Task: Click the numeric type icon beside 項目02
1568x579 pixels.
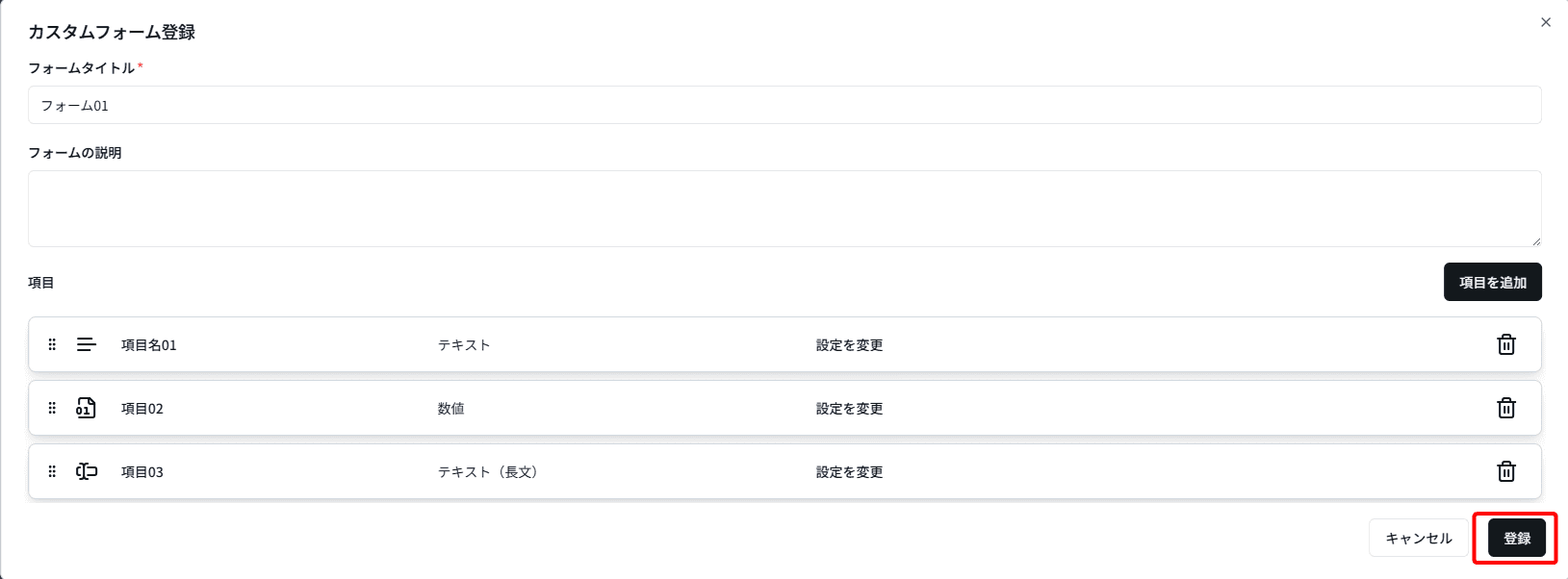Action: click(86, 408)
